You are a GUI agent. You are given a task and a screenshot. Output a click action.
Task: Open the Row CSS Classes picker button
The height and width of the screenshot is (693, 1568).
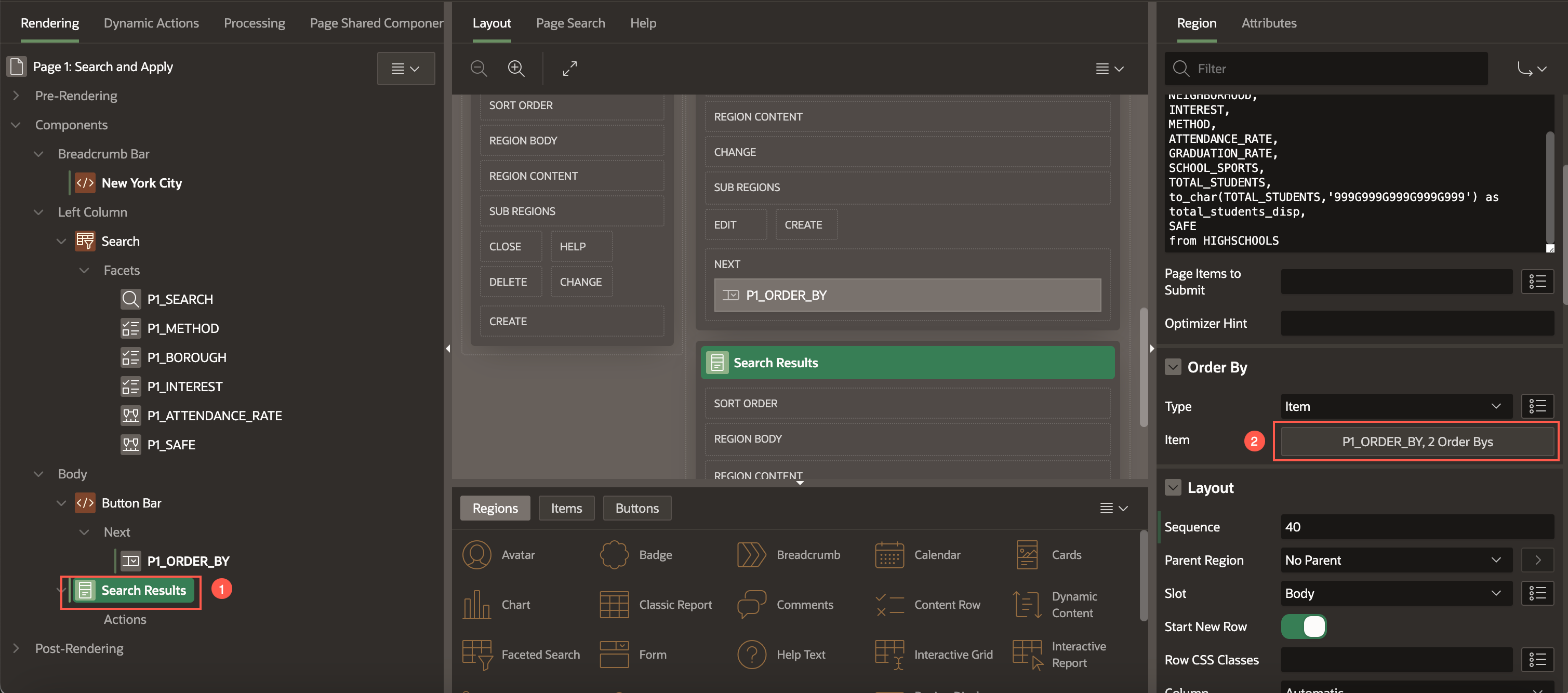[1537, 660]
